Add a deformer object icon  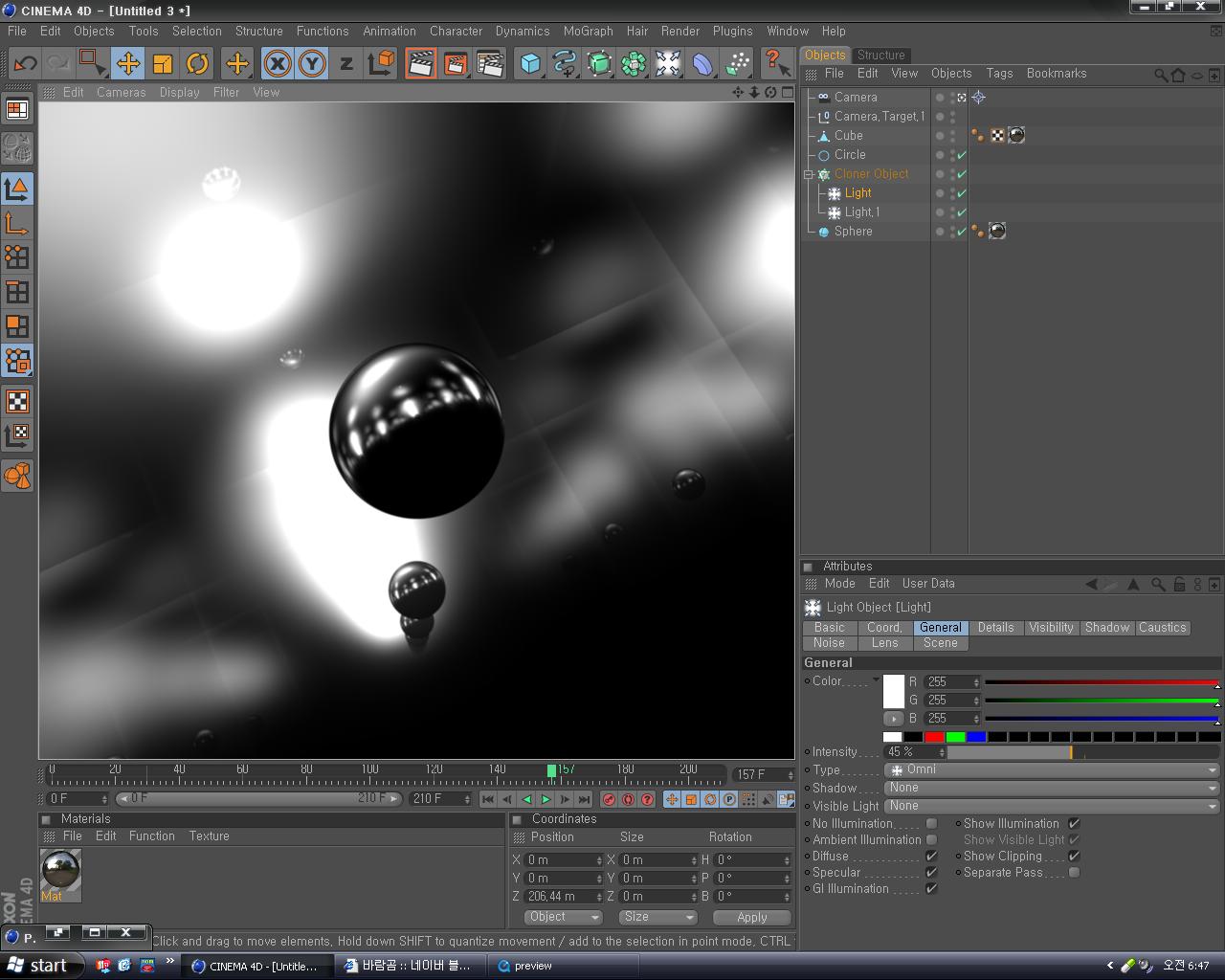pos(702,64)
